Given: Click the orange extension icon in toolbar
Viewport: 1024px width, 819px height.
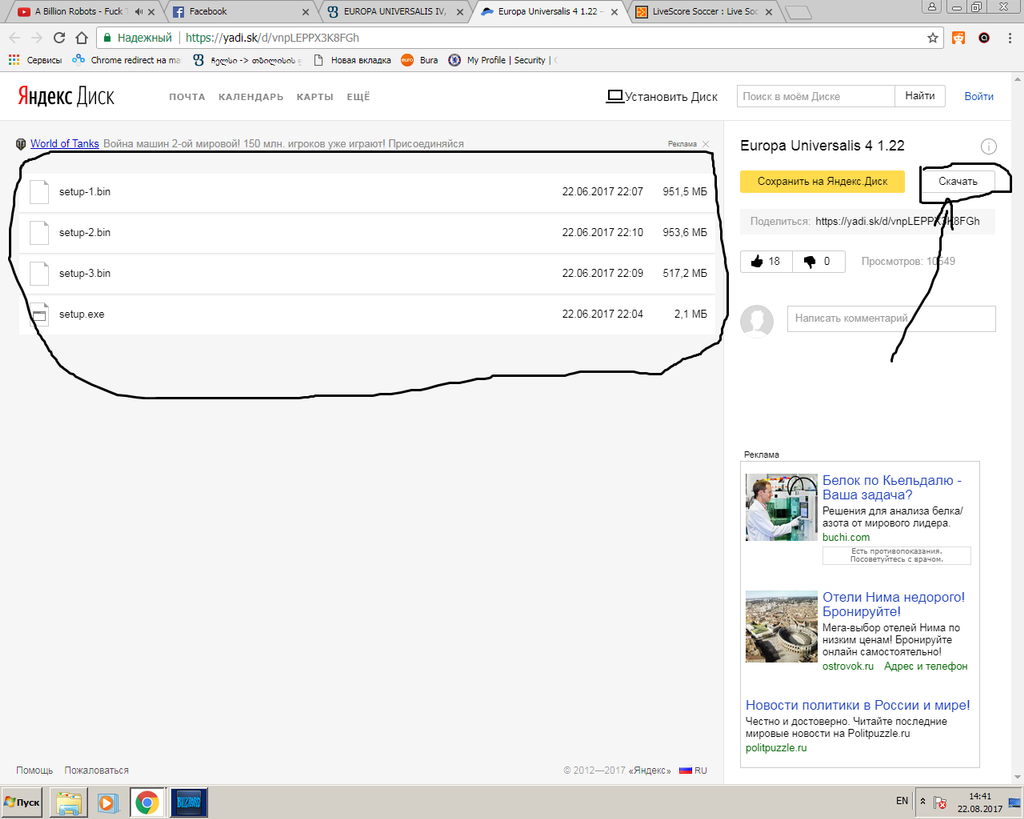Looking at the screenshot, I should click(x=959, y=38).
